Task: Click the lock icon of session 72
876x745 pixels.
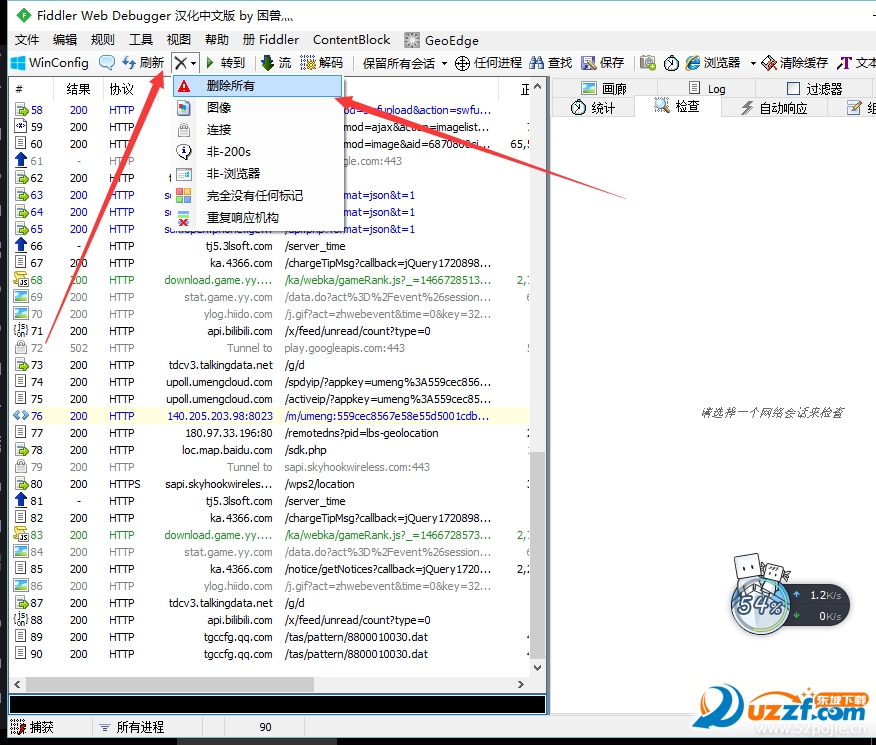Action: pyautogui.click(x=21, y=347)
